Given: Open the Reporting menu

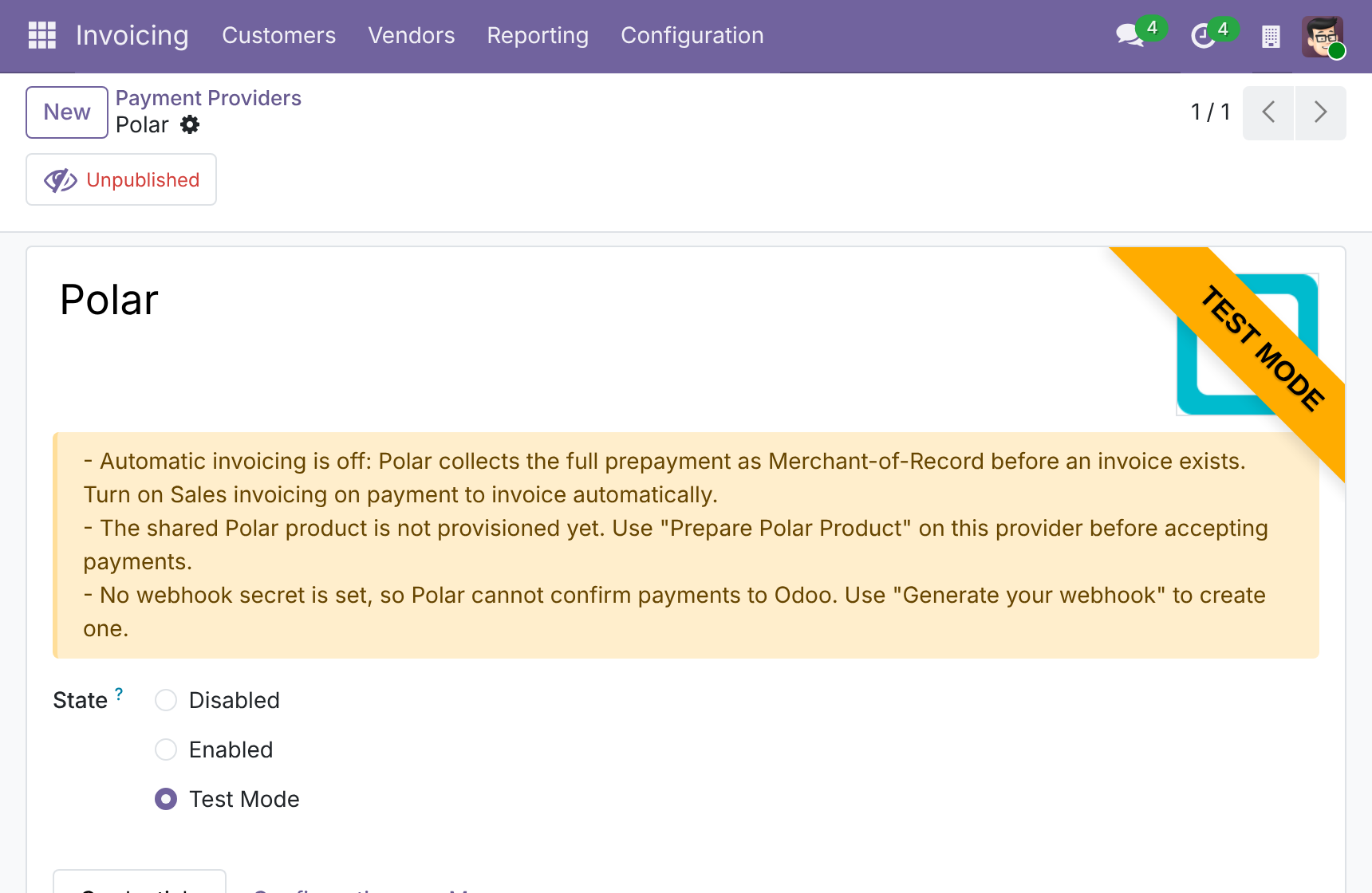Looking at the screenshot, I should tap(538, 35).
